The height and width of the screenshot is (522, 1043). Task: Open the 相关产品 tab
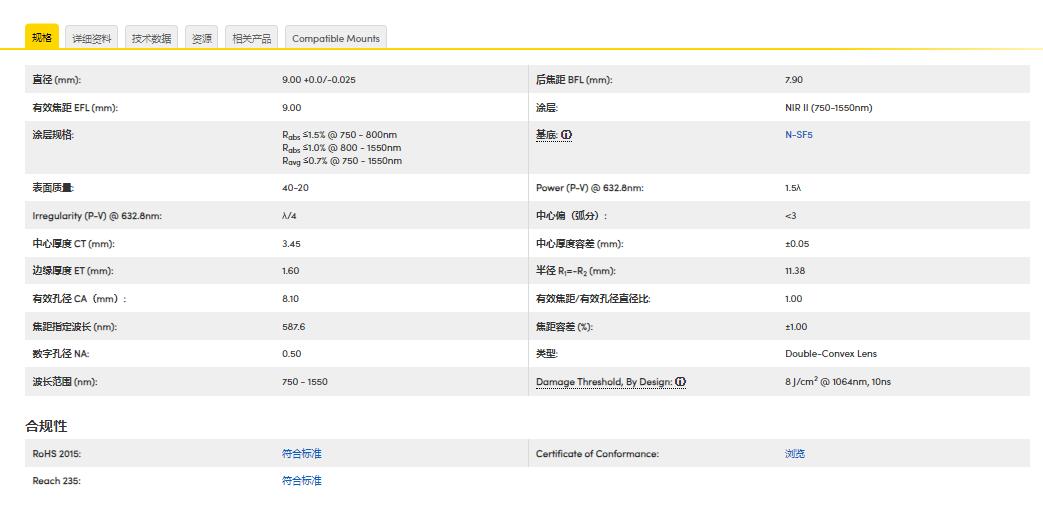(252, 39)
